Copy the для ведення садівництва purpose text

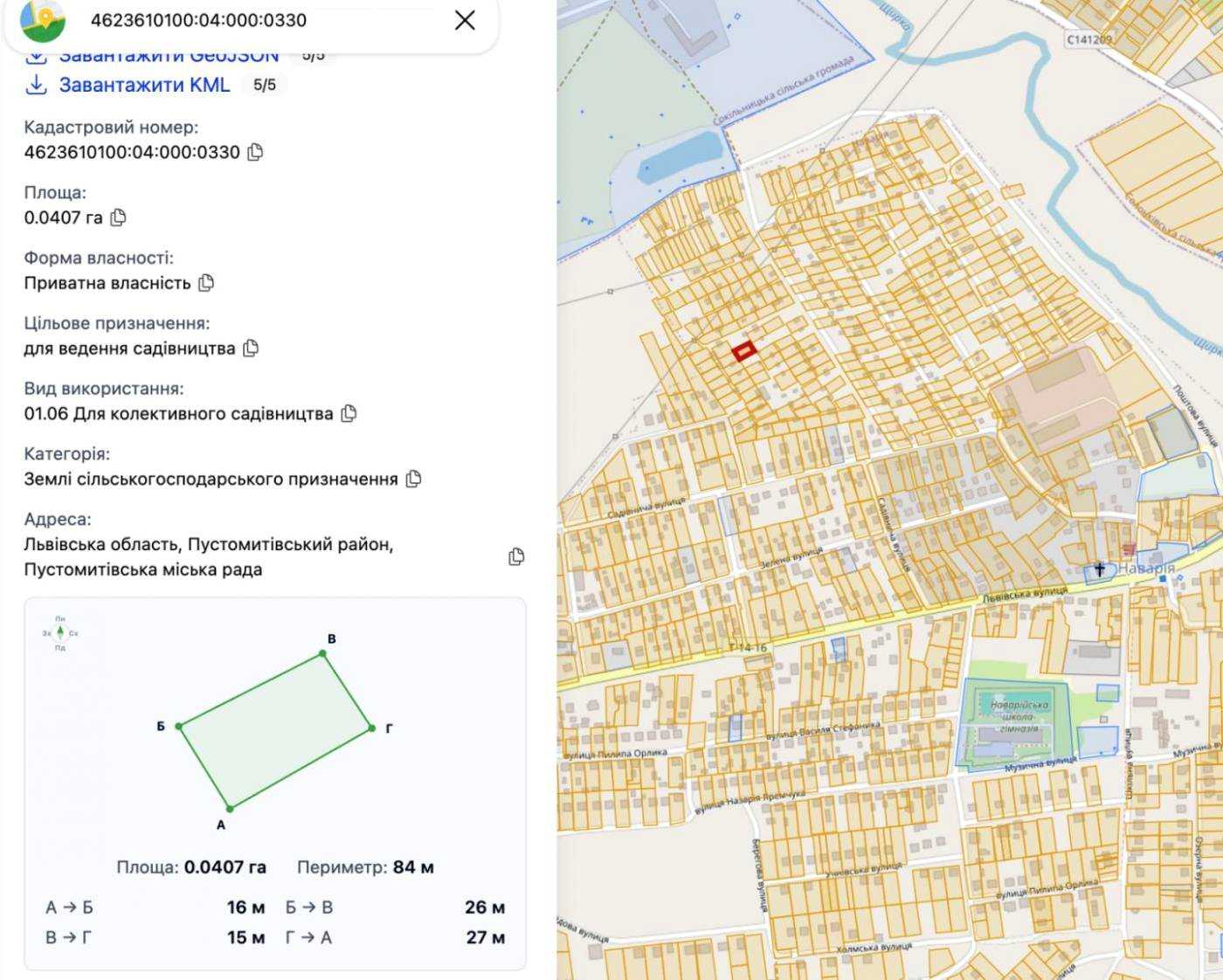pos(251,349)
